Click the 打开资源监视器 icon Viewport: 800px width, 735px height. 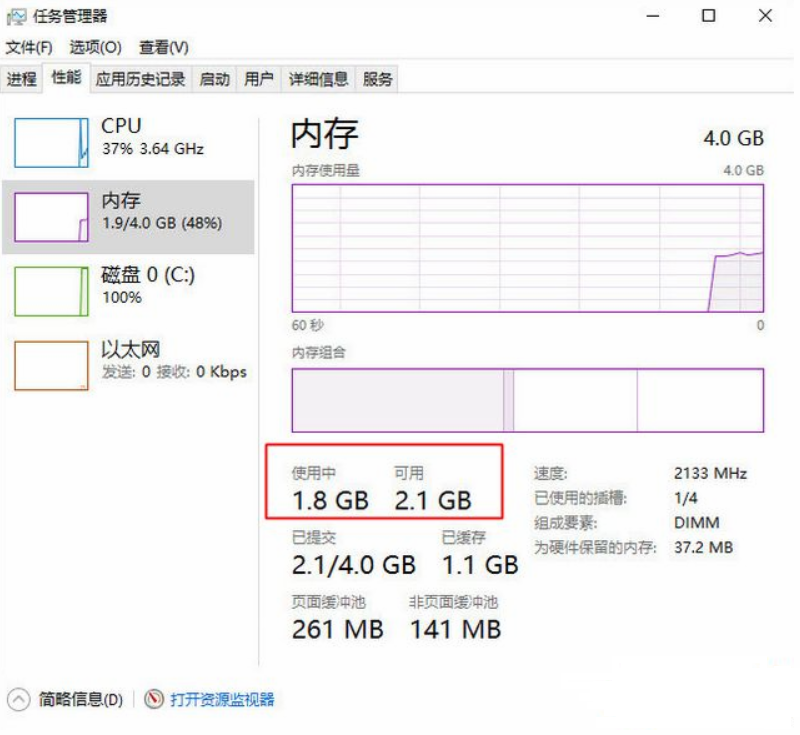point(156,700)
